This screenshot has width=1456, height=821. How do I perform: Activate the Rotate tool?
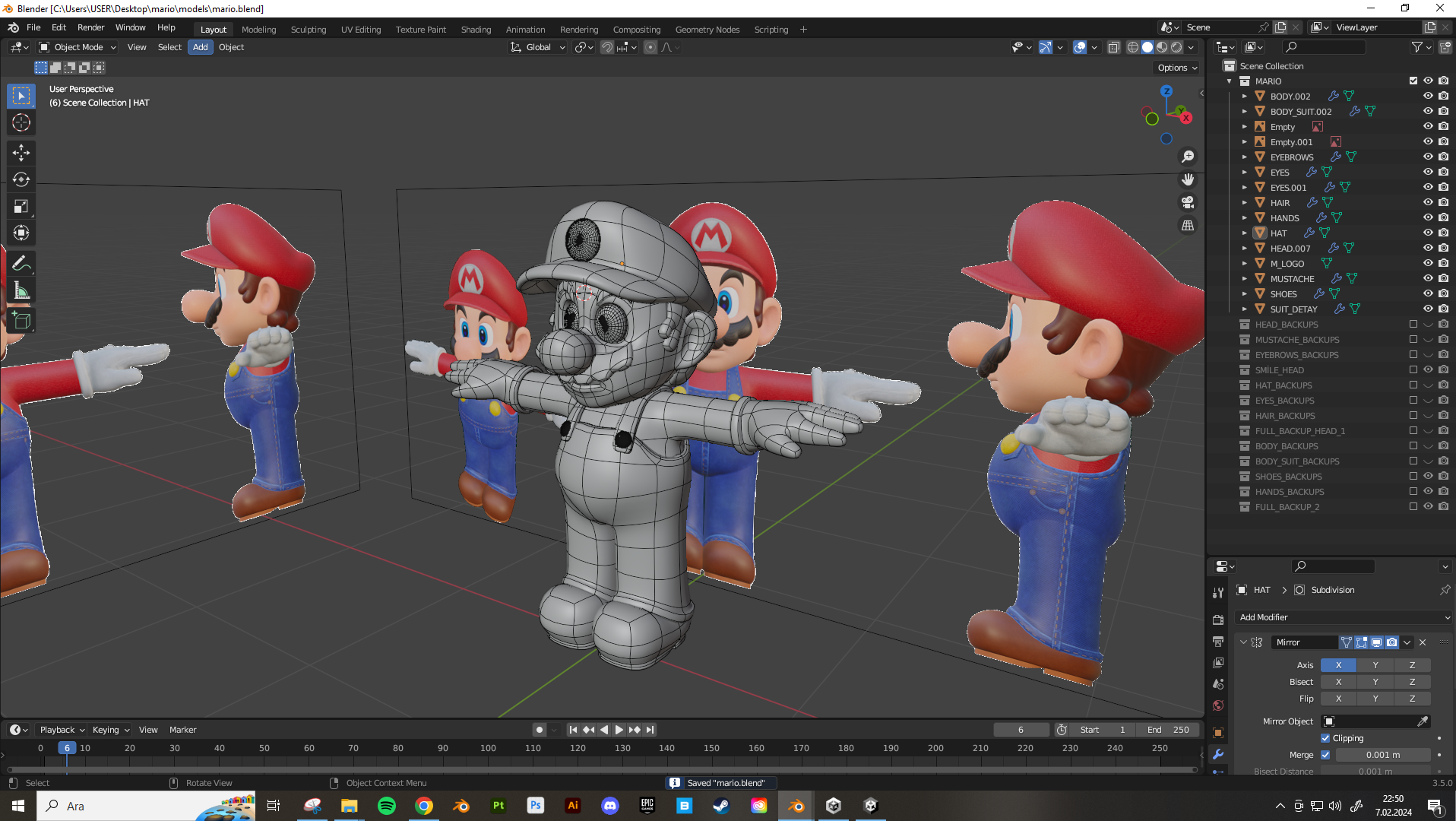(x=21, y=179)
